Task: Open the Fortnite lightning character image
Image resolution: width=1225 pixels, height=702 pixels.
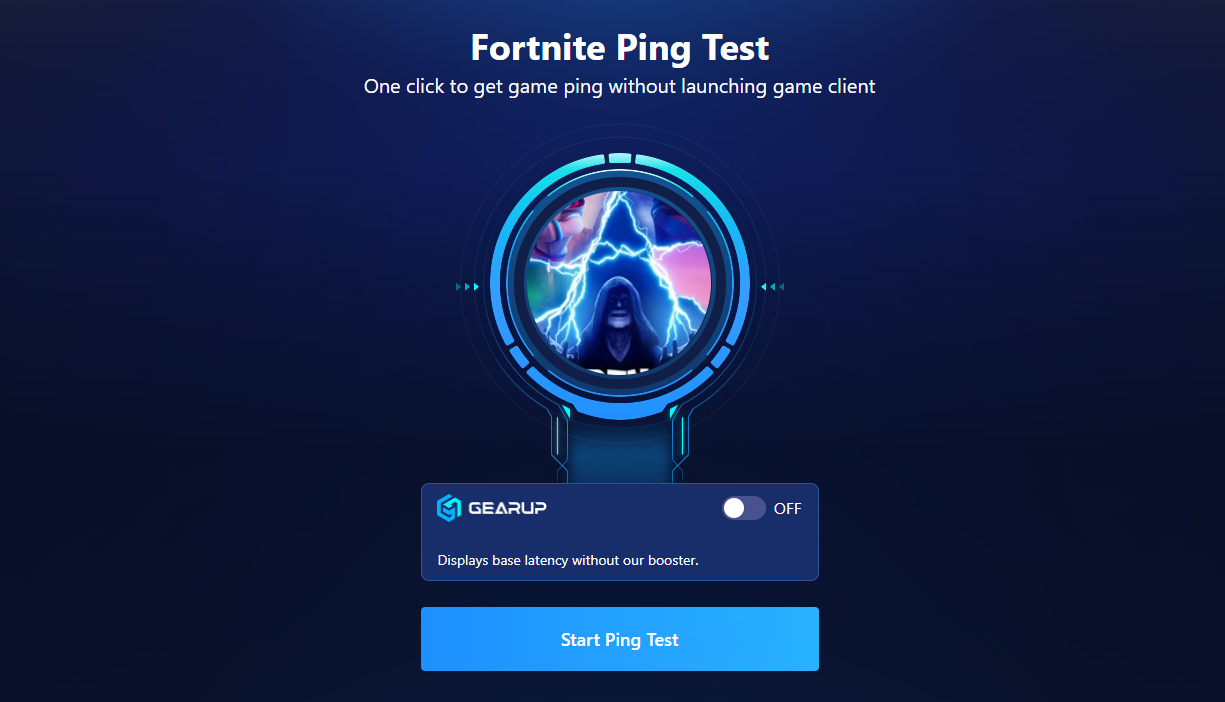Action: coord(619,281)
